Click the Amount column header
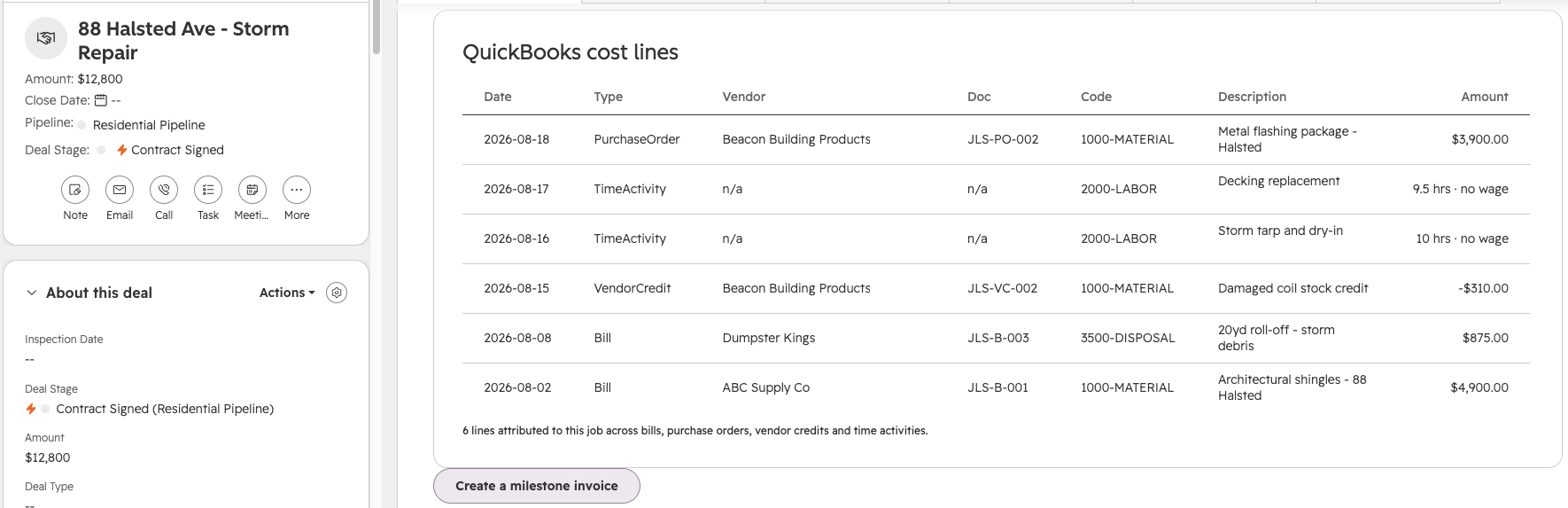Image resolution: width=1568 pixels, height=508 pixels. coord(1485,97)
